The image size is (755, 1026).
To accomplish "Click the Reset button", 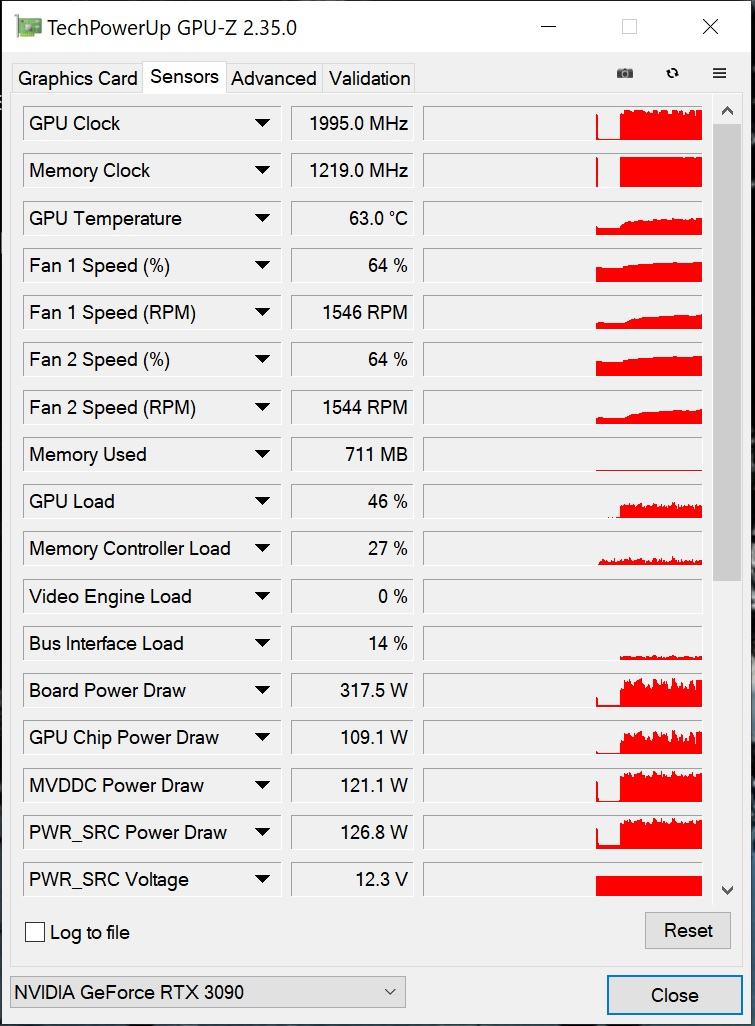I will [x=688, y=930].
